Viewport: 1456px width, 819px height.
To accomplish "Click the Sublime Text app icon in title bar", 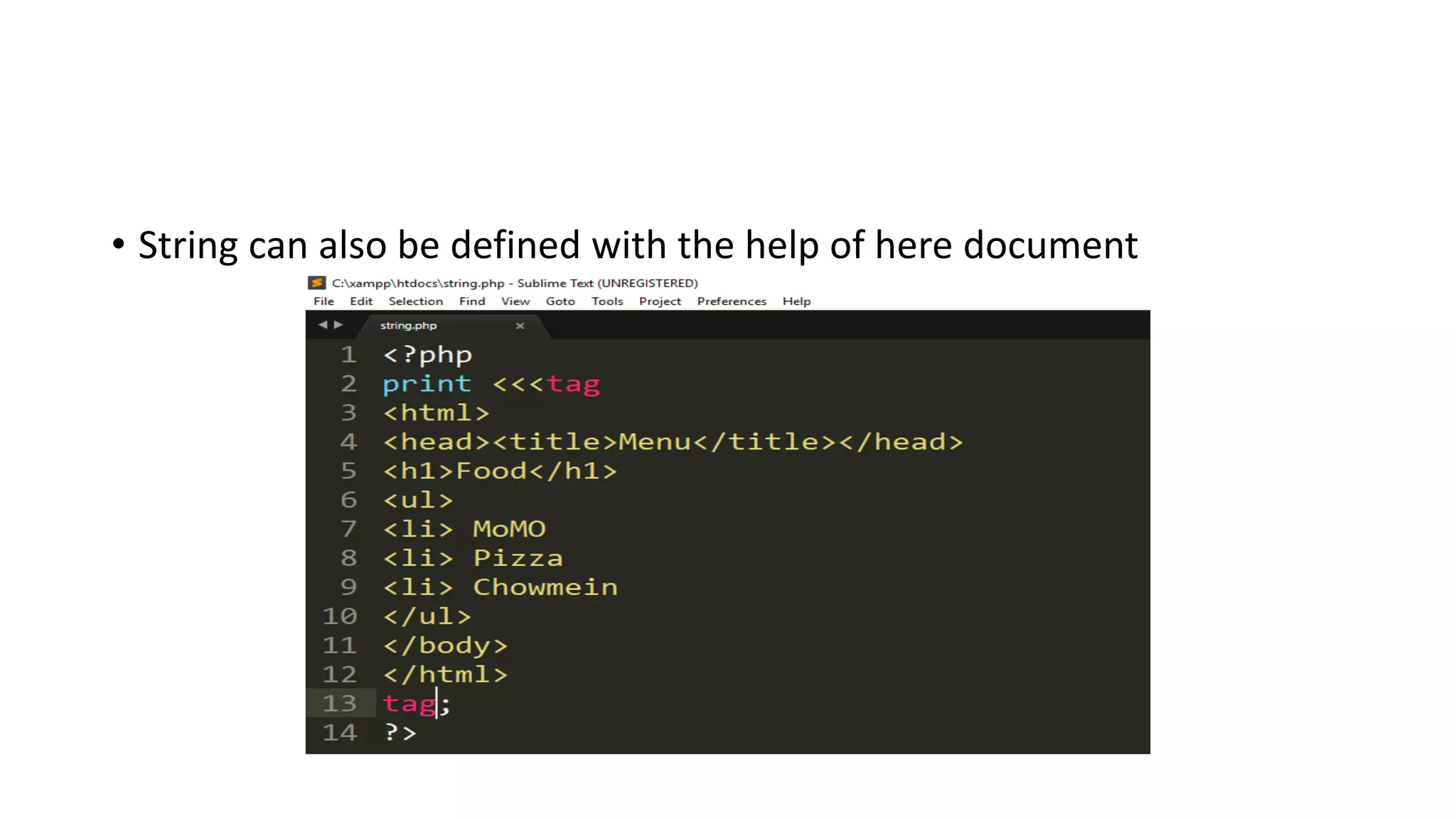I will [x=316, y=283].
